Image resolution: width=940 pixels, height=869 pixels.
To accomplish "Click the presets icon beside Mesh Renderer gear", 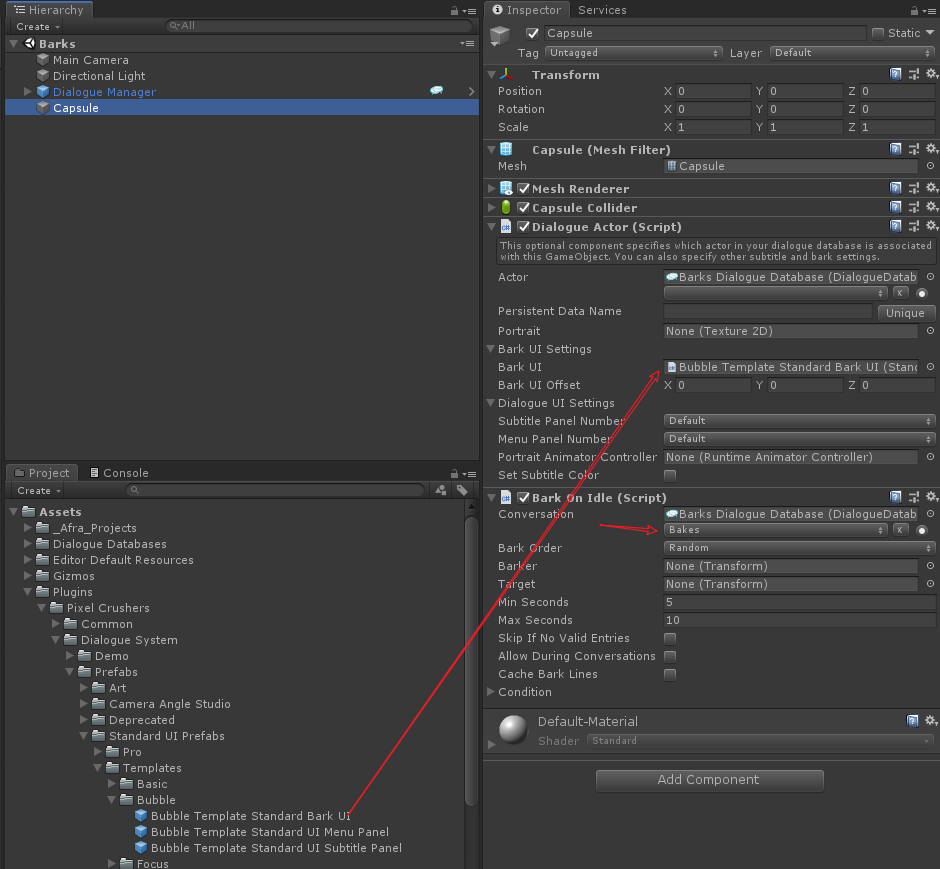I will point(913,187).
